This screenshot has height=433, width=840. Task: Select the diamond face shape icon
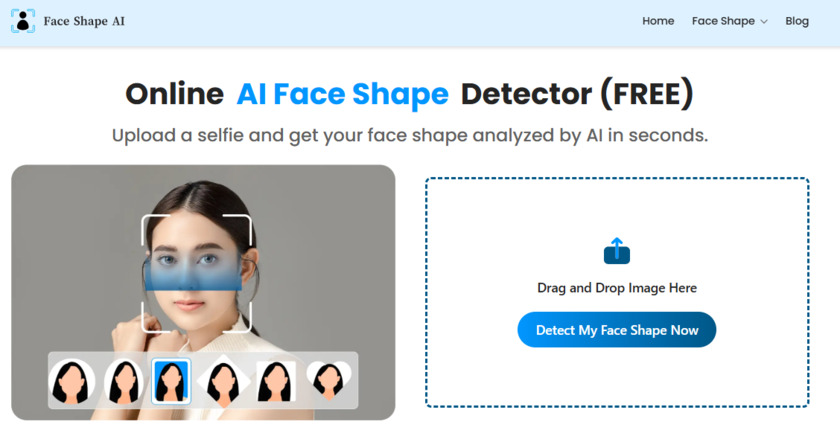click(x=223, y=381)
